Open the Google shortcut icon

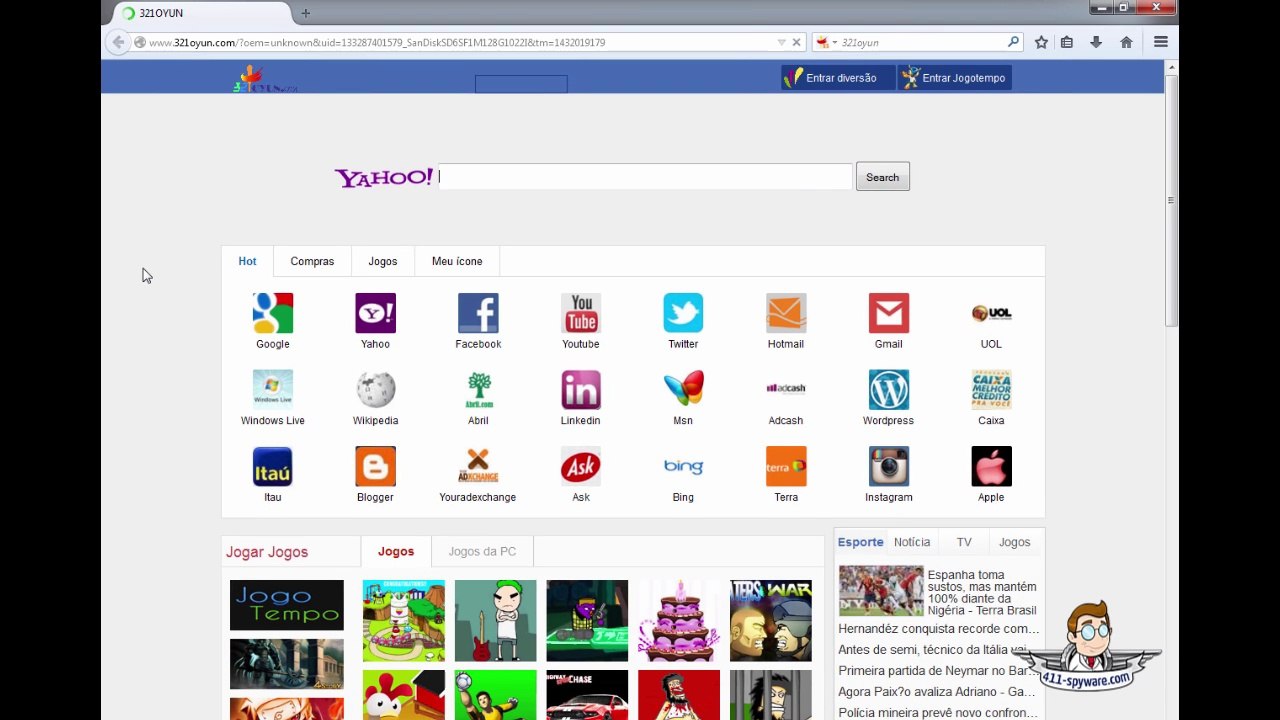point(272,313)
